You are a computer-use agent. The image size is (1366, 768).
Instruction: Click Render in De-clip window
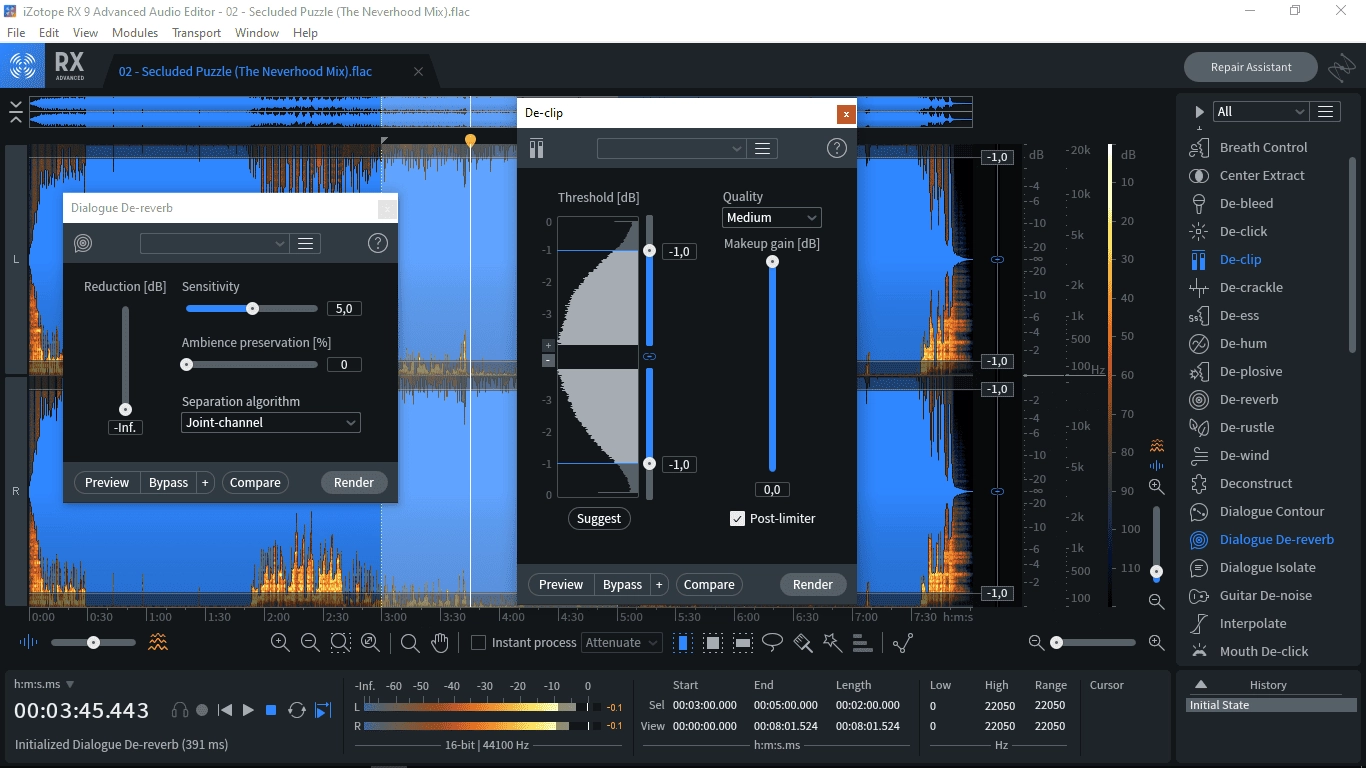(813, 584)
